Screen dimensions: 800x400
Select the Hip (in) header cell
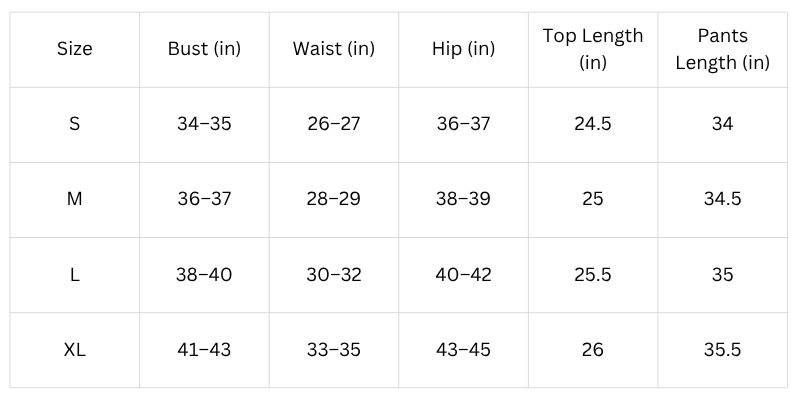pos(463,49)
